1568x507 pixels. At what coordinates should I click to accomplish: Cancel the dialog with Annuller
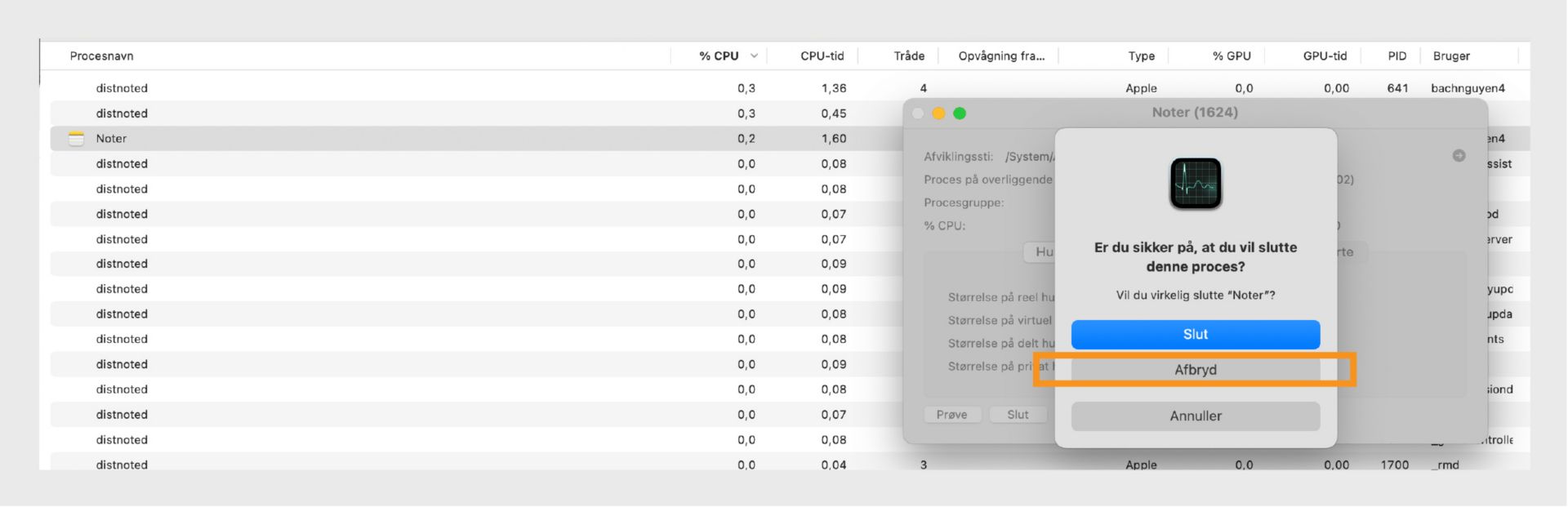1195,416
